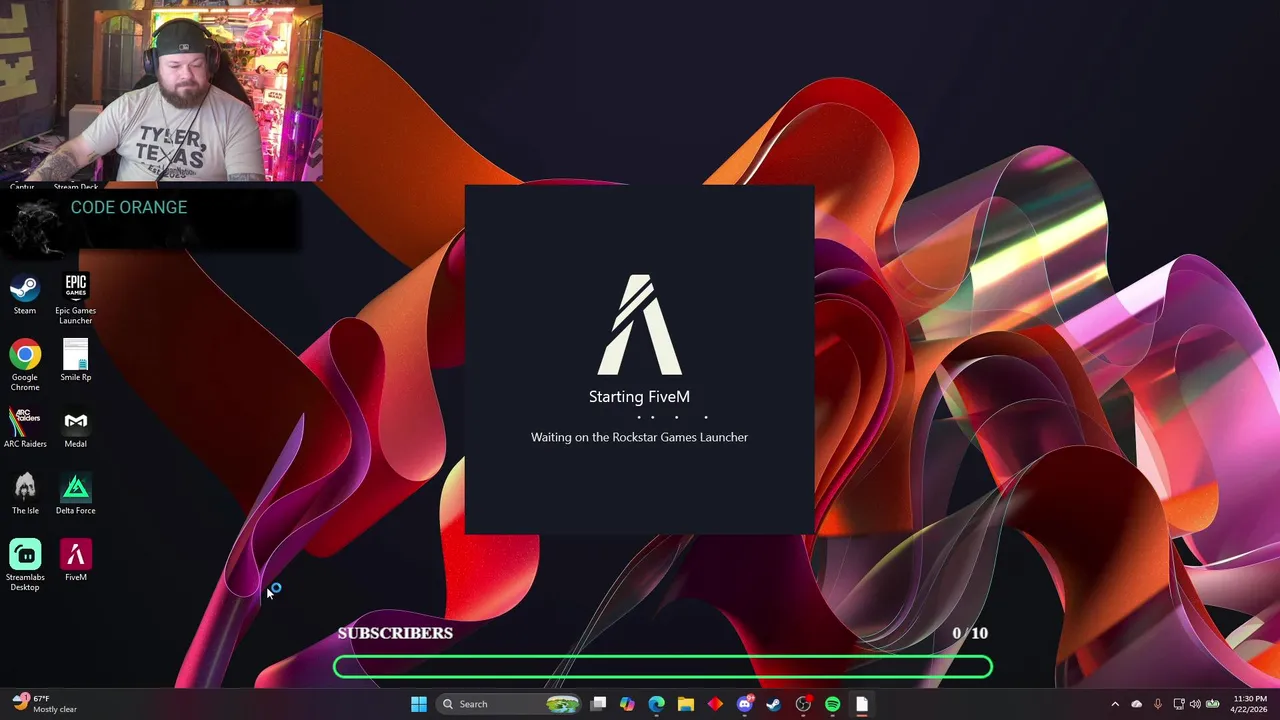The height and width of the screenshot is (720, 1280).
Task: Expand the hidden system tray icons
Action: (x=1115, y=704)
